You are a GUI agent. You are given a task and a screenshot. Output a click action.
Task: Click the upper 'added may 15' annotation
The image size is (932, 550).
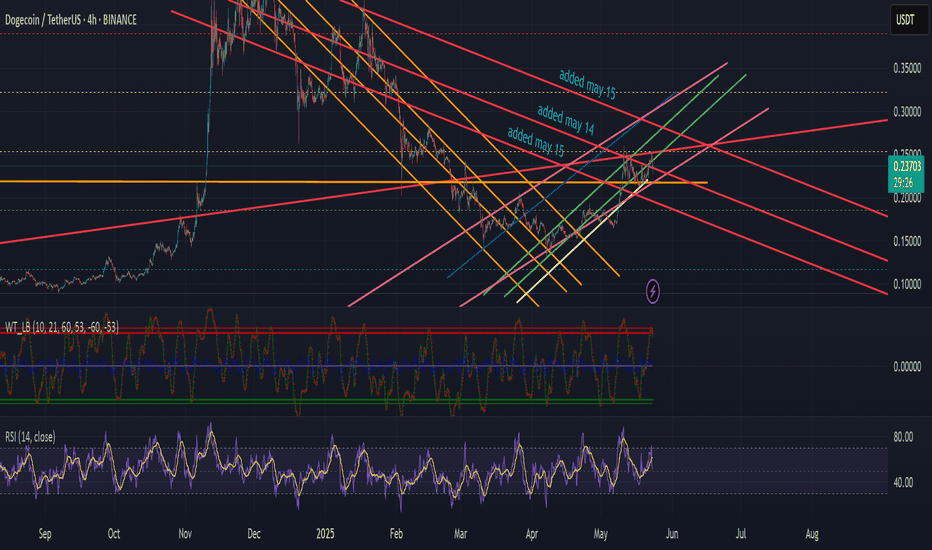coord(587,84)
